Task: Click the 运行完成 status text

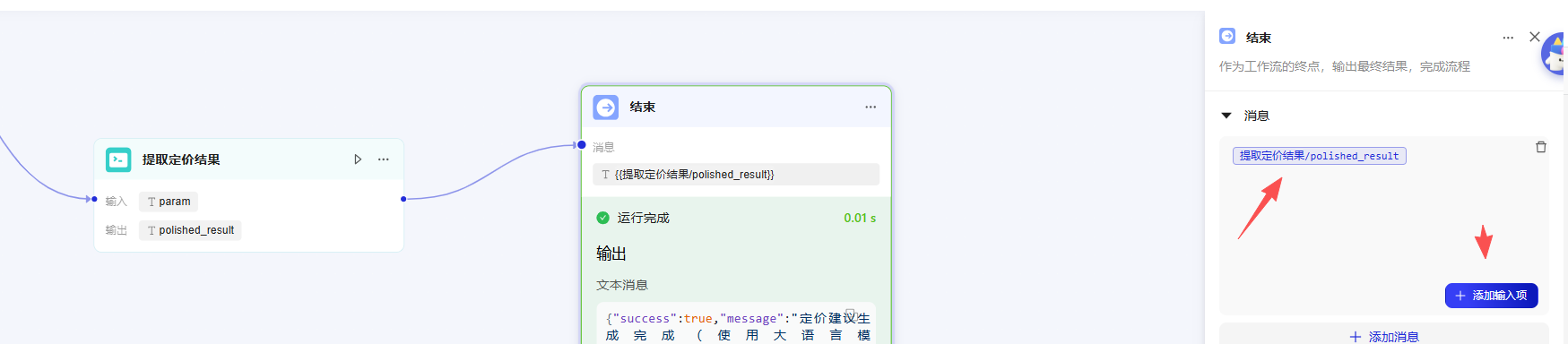Action: click(643, 218)
